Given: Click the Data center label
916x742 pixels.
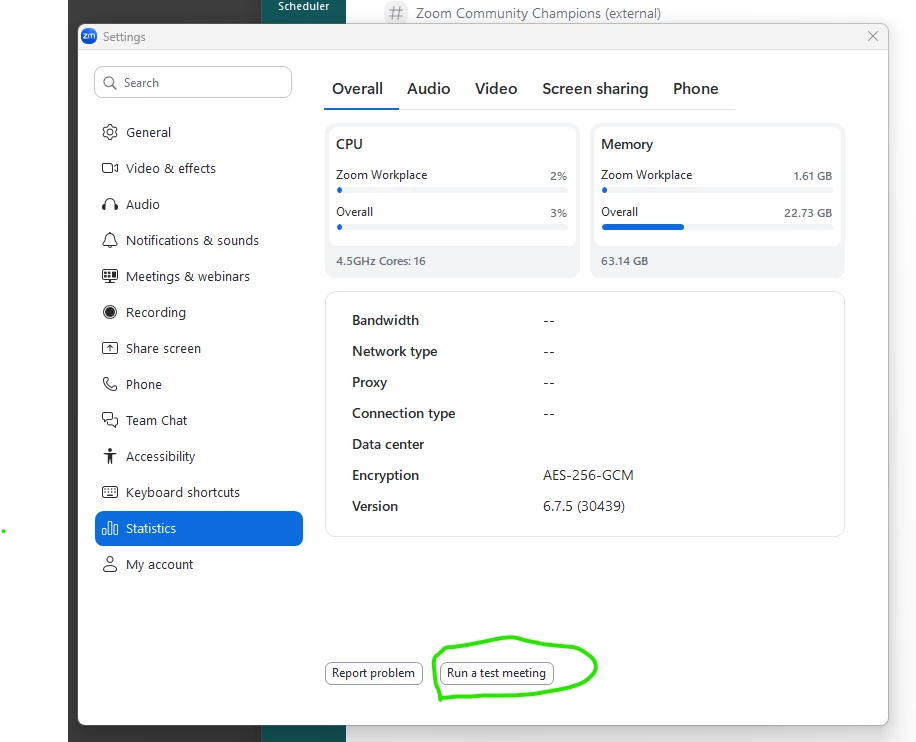Looking at the screenshot, I should pos(388,445).
